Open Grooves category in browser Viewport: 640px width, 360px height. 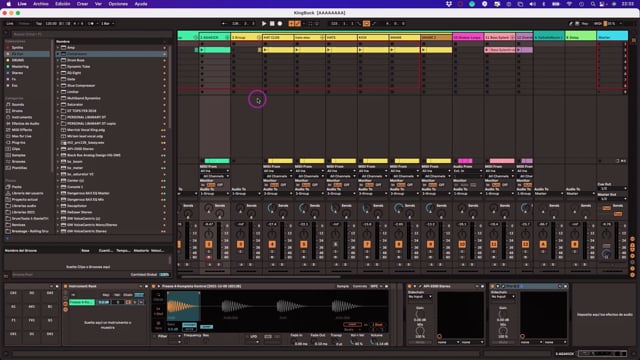[x=18, y=162]
